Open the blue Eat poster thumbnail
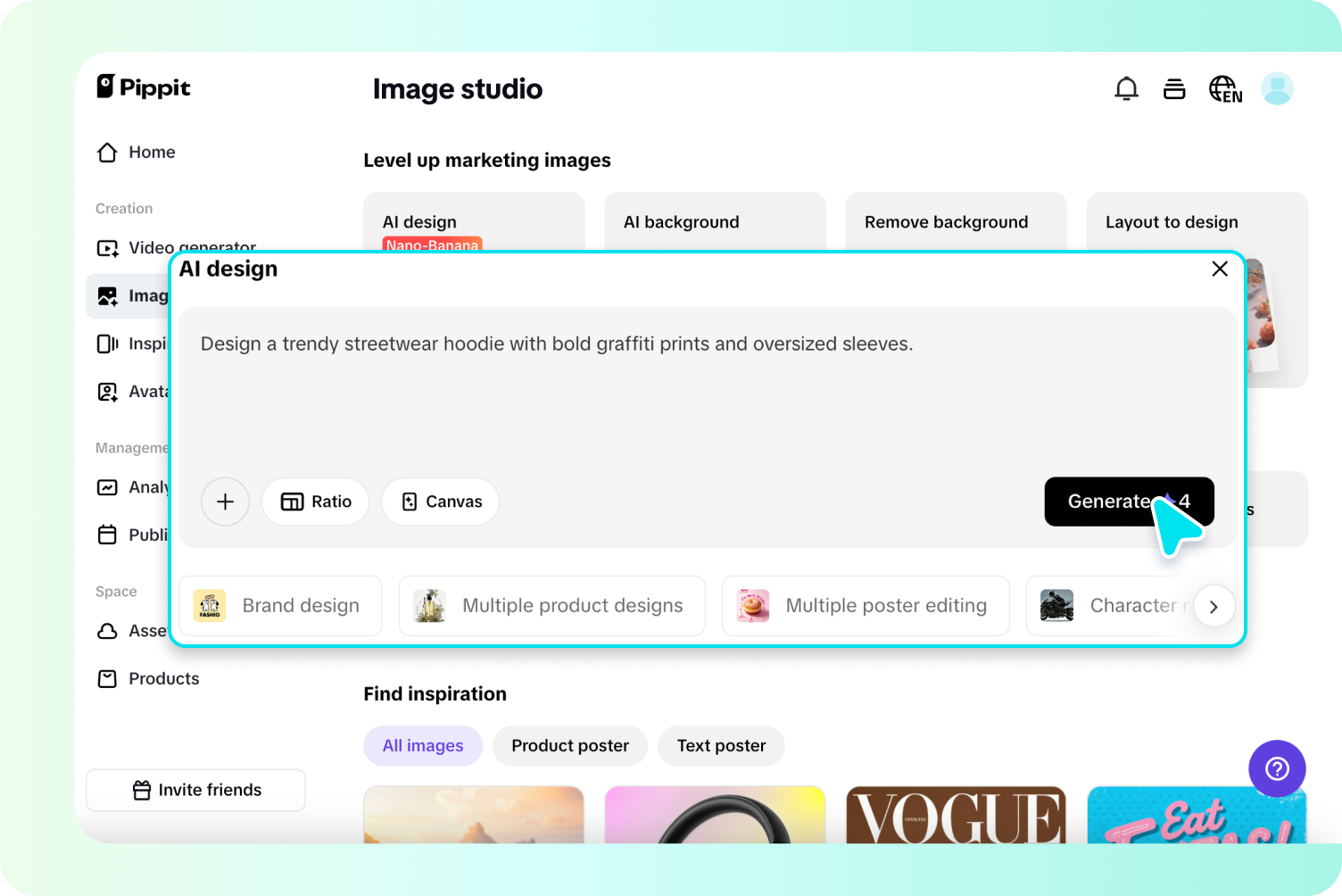This screenshot has width=1342, height=896. [x=1197, y=815]
